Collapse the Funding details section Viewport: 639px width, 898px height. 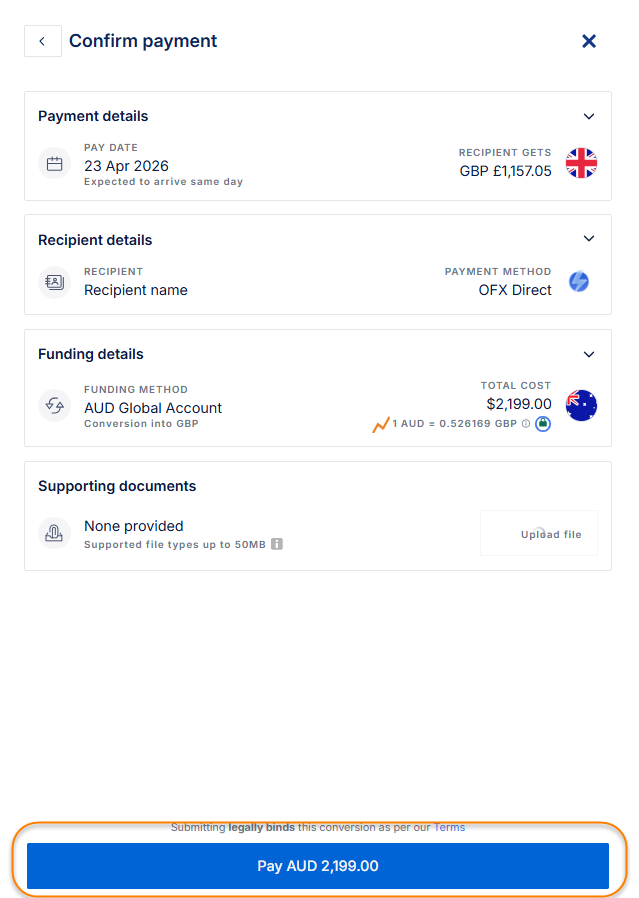click(x=589, y=354)
